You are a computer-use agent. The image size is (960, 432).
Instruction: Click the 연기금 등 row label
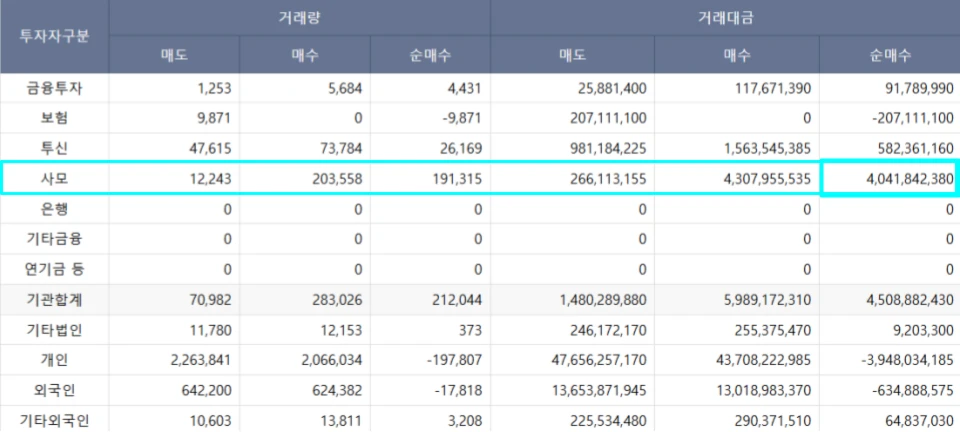54,269
